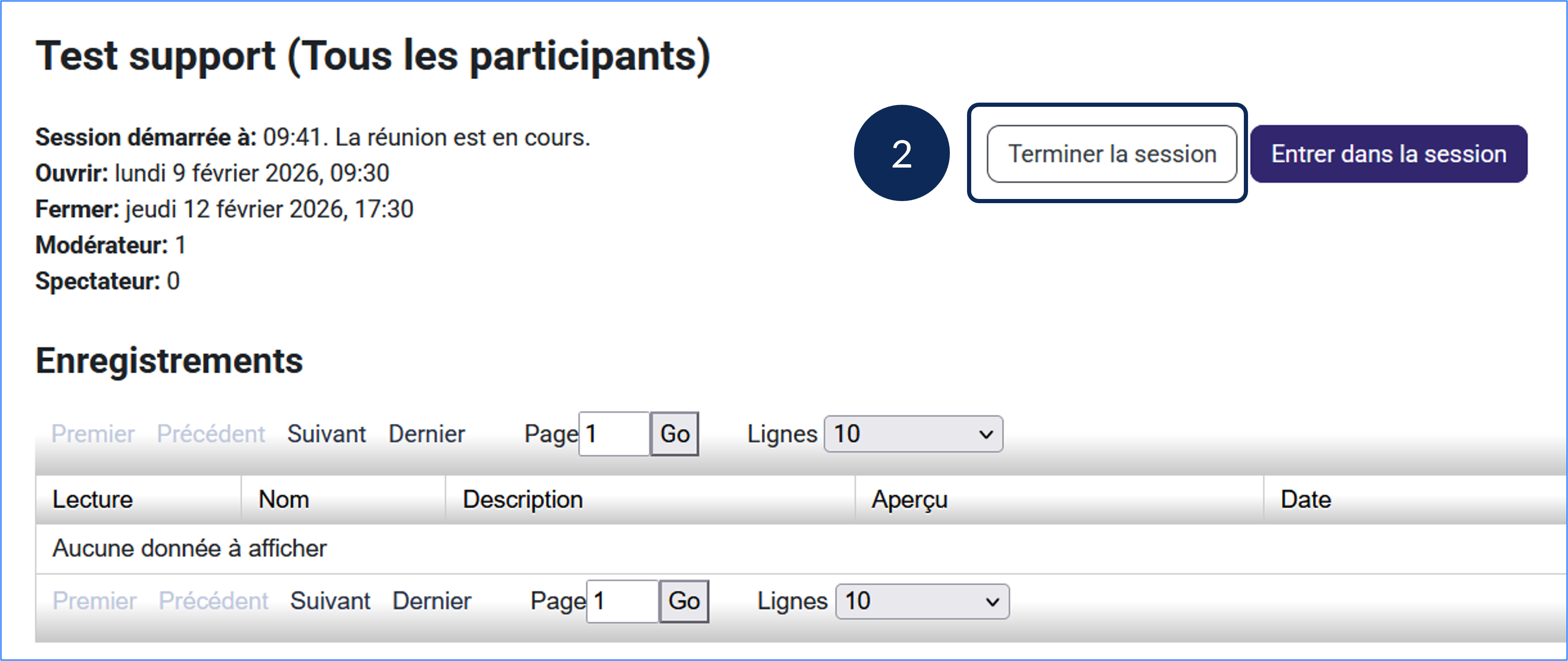
Task: Open the top Lignes dropdown
Action: (x=913, y=434)
